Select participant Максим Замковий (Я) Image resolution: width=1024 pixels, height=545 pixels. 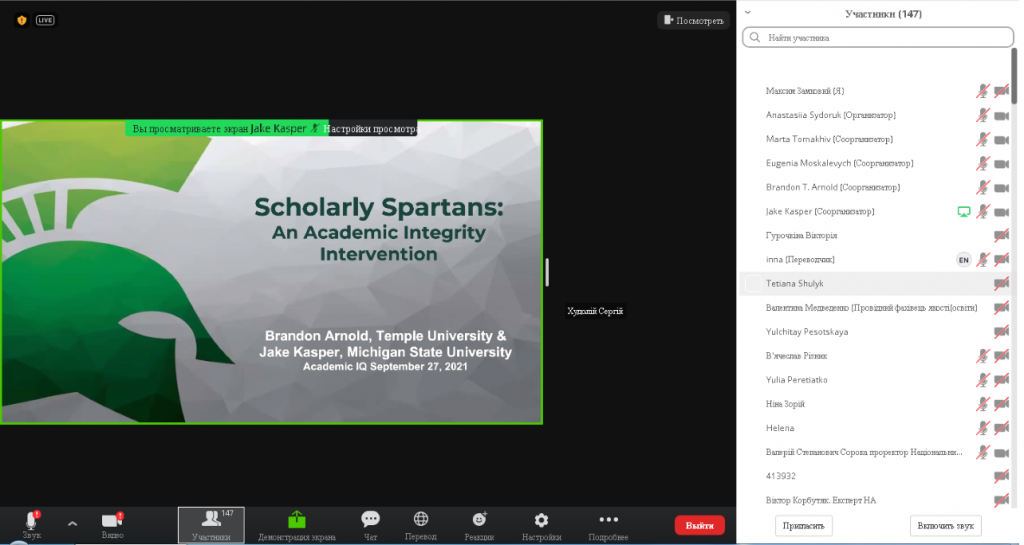[875, 91]
